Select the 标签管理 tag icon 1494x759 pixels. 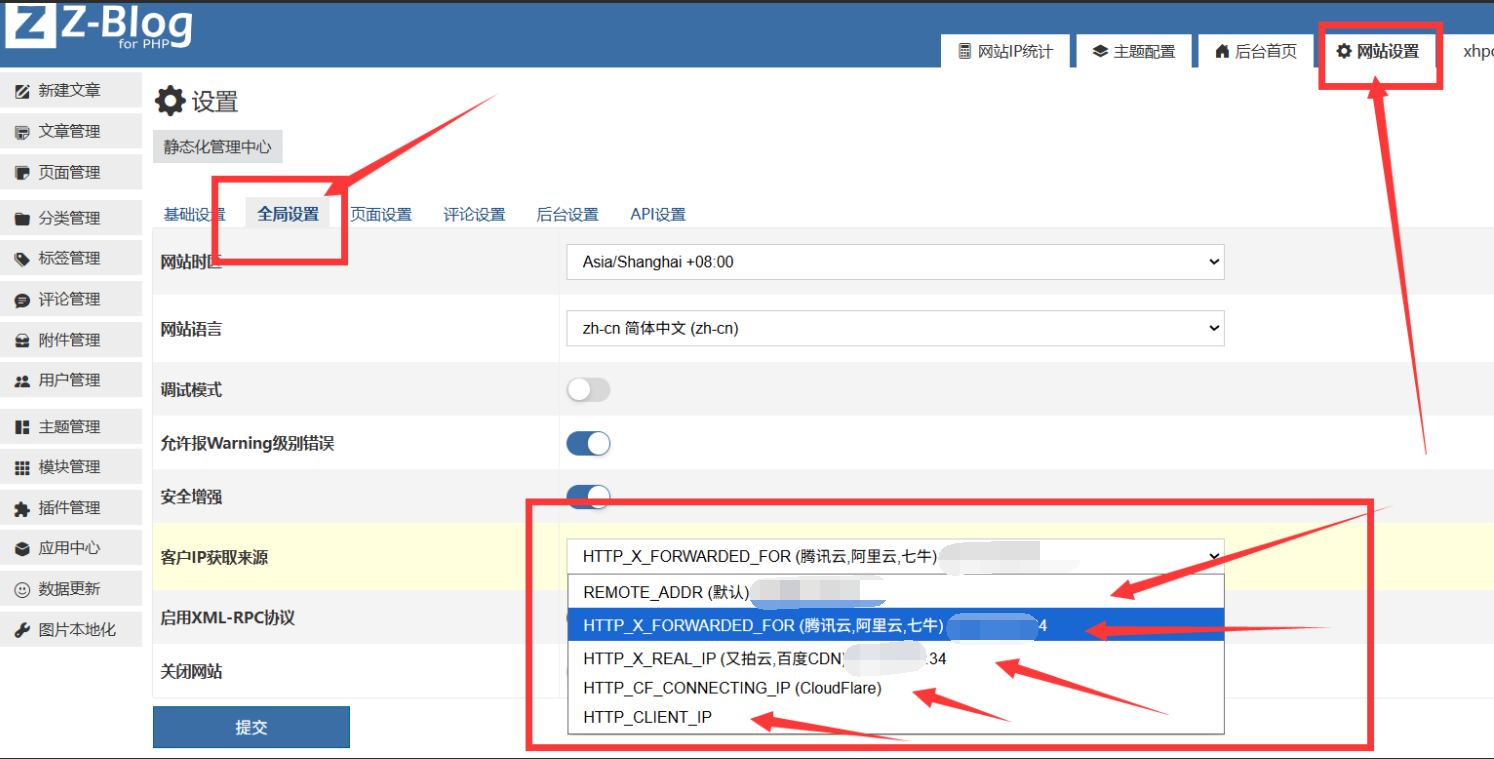pyautogui.click(x=22, y=259)
